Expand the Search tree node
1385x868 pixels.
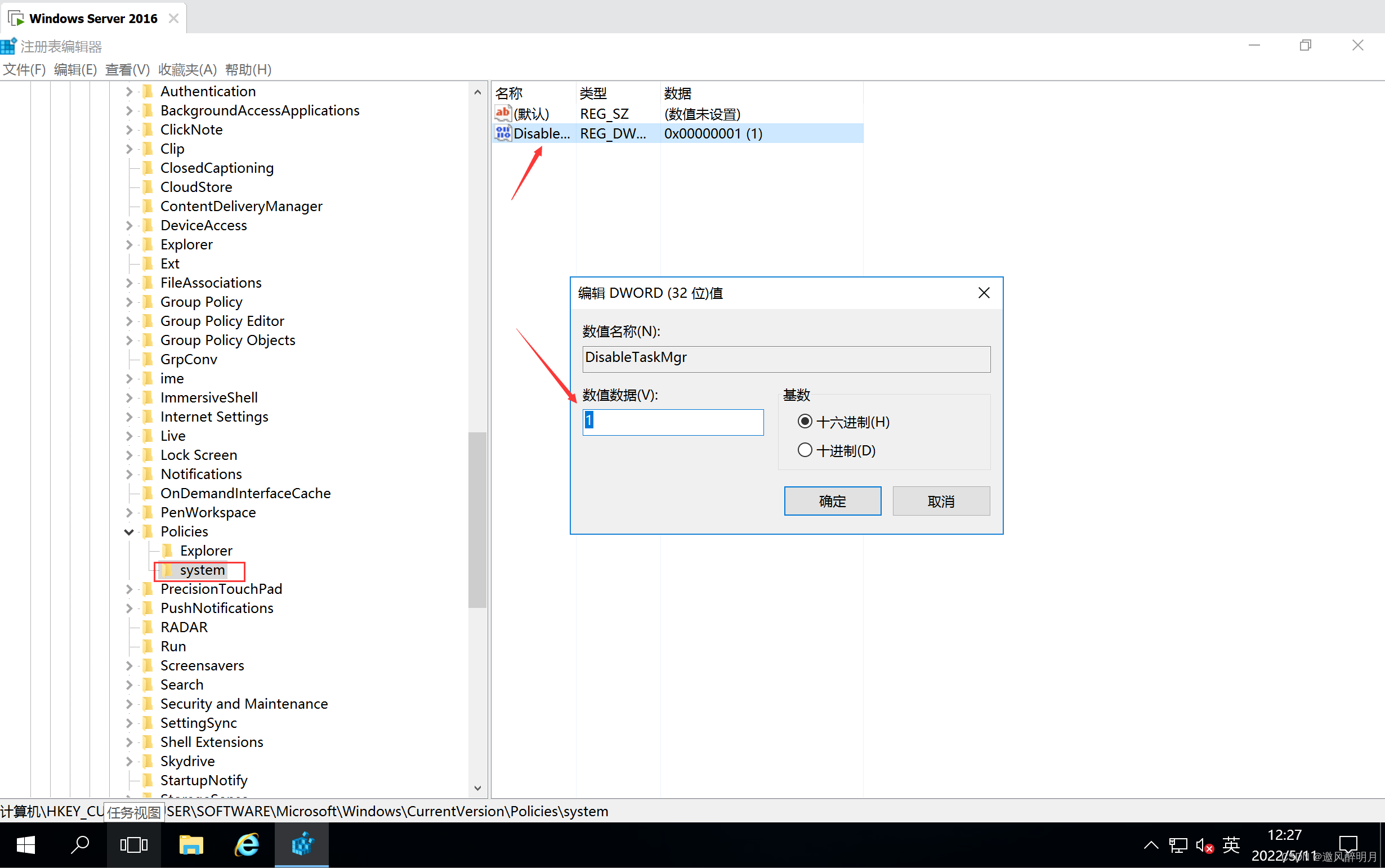pyautogui.click(x=128, y=685)
